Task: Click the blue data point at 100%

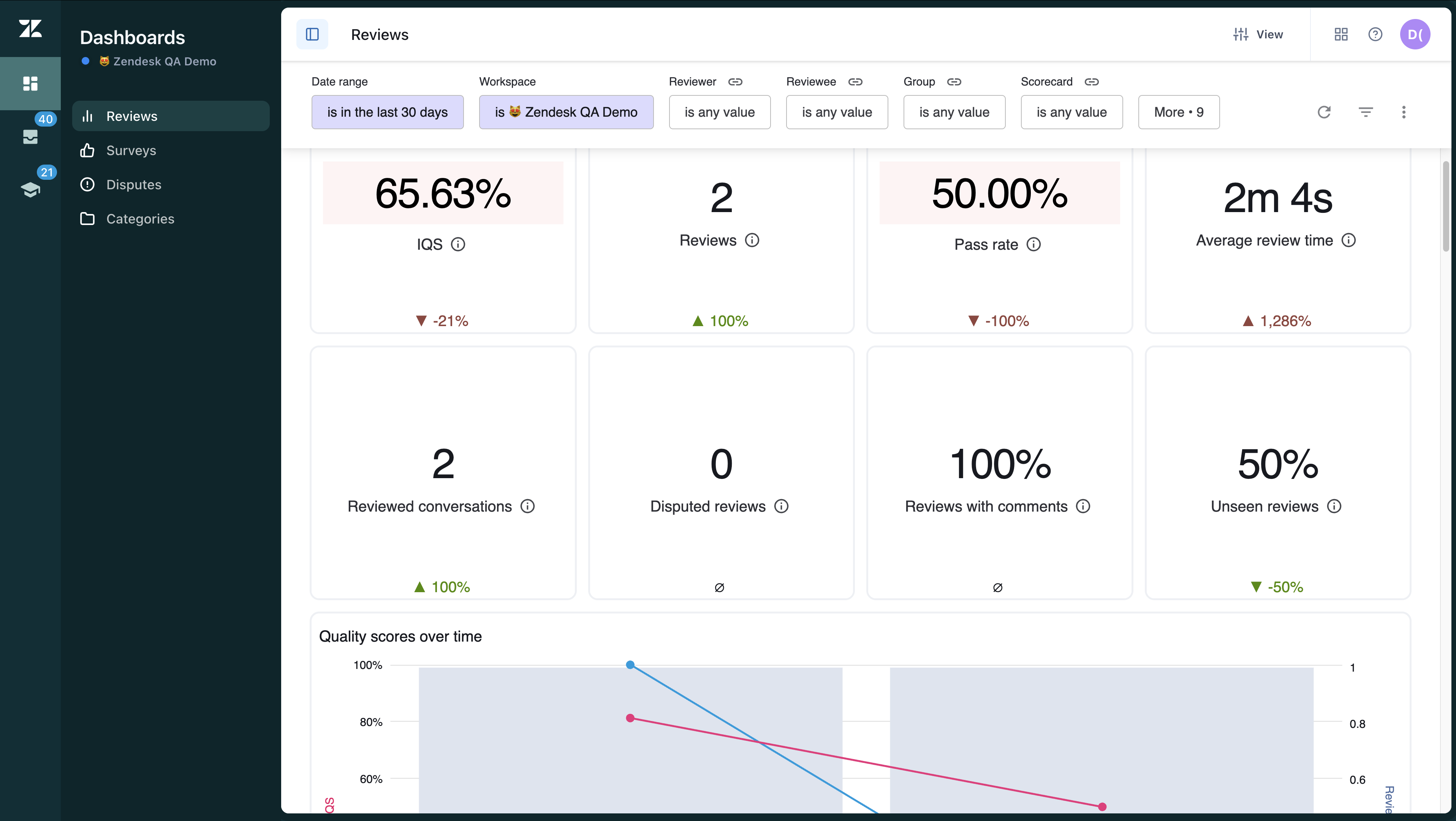Action: click(x=630, y=665)
